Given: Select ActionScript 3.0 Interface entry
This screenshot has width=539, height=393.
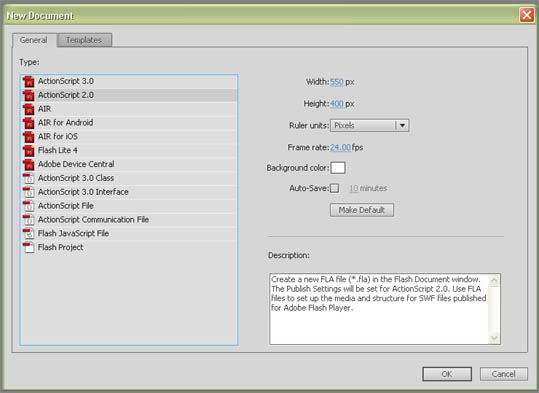Looking at the screenshot, I should coord(129,192).
